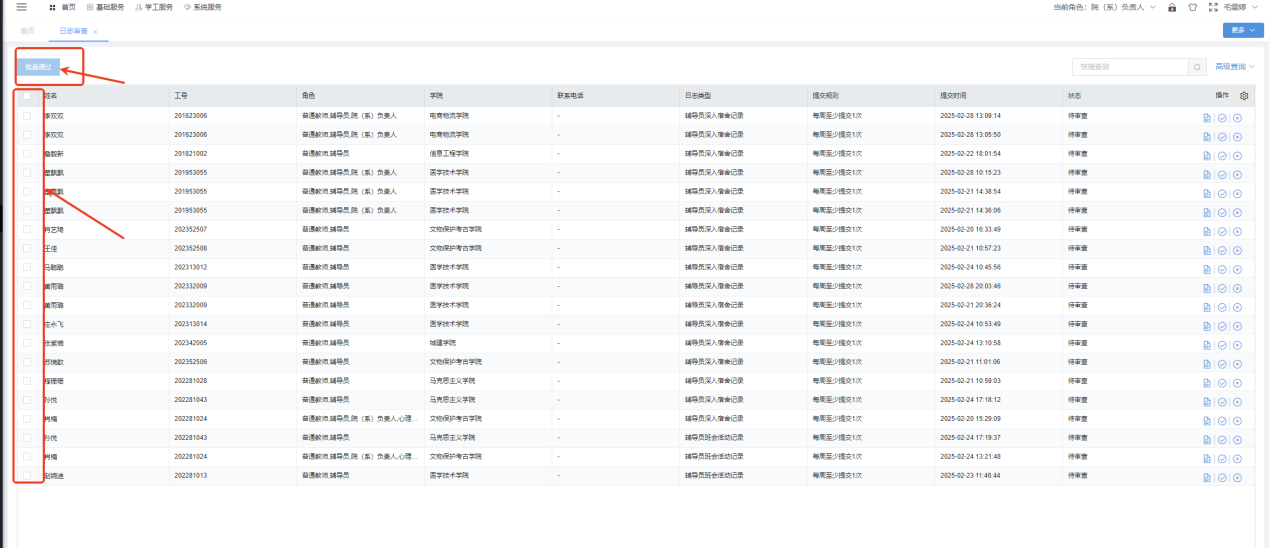Open the hamburger menu icon
Viewport: 1269px width, 548px height.
(22, 7)
